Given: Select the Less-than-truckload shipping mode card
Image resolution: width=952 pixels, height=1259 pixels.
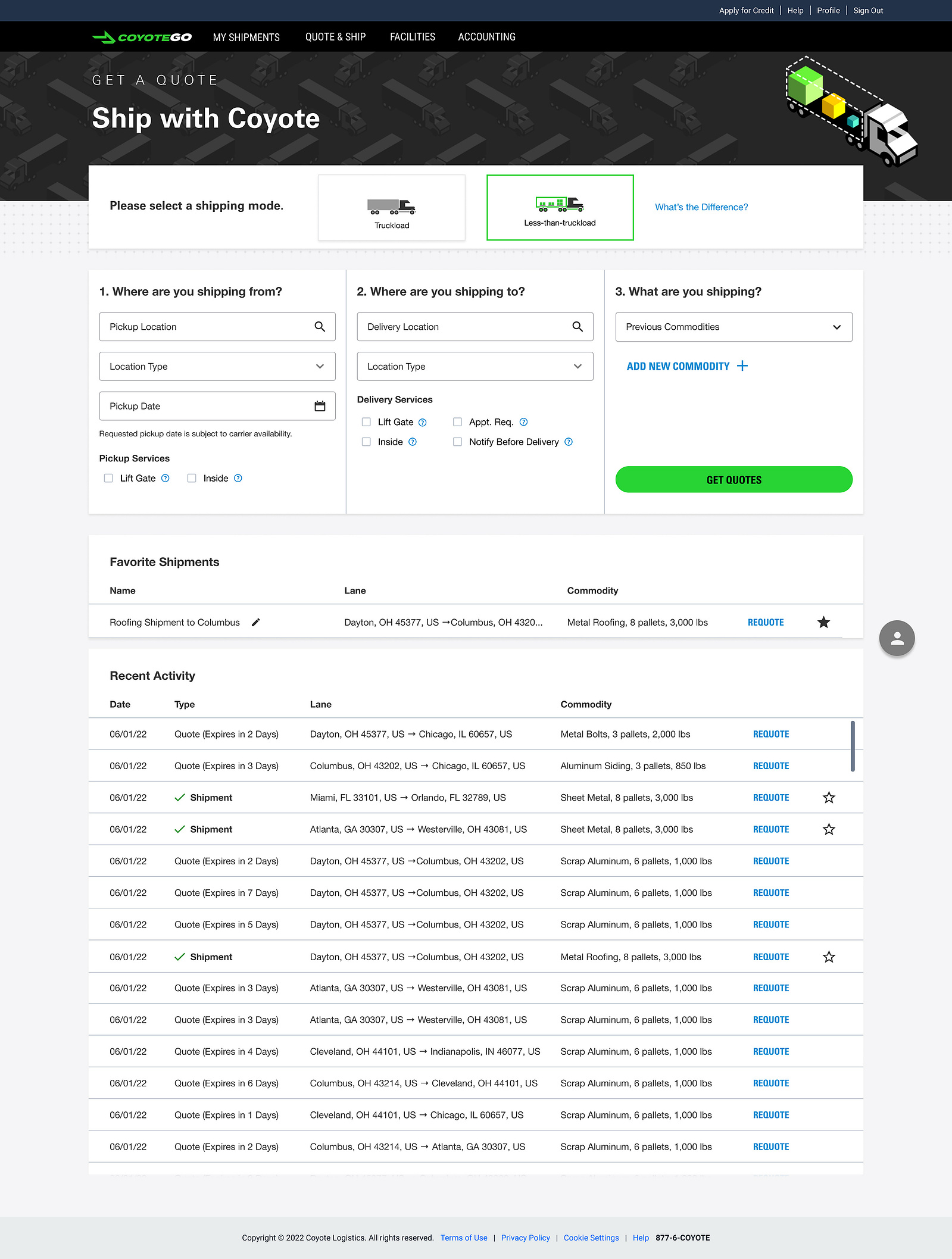Looking at the screenshot, I should (x=560, y=207).
